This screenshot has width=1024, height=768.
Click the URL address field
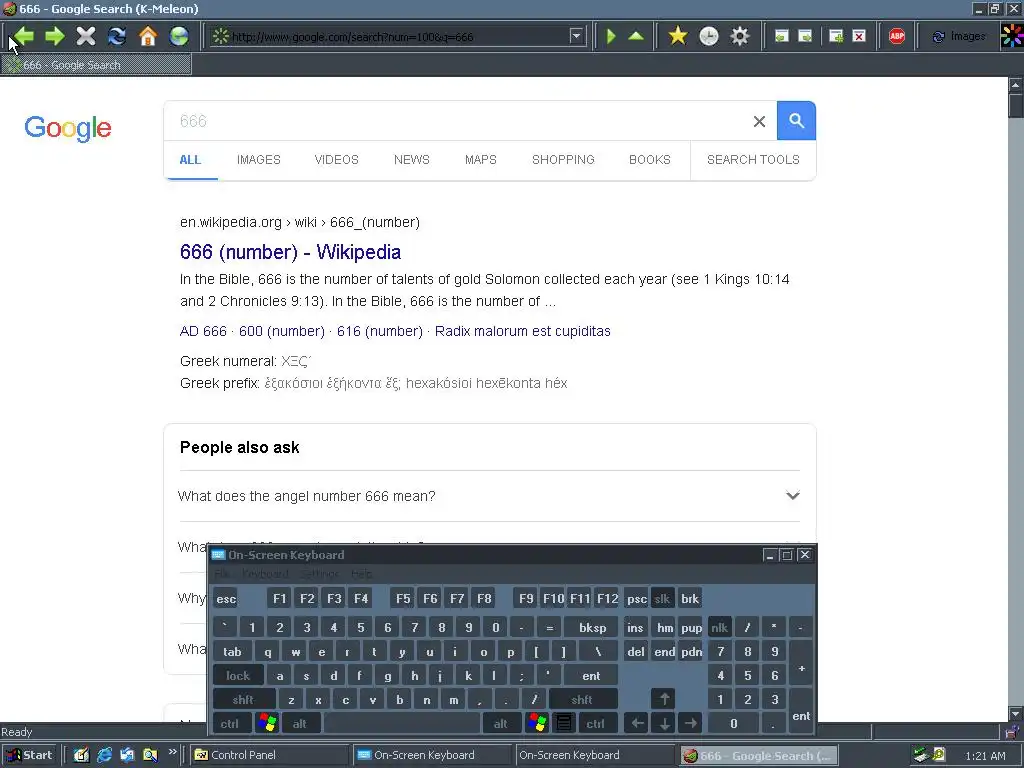click(x=398, y=37)
